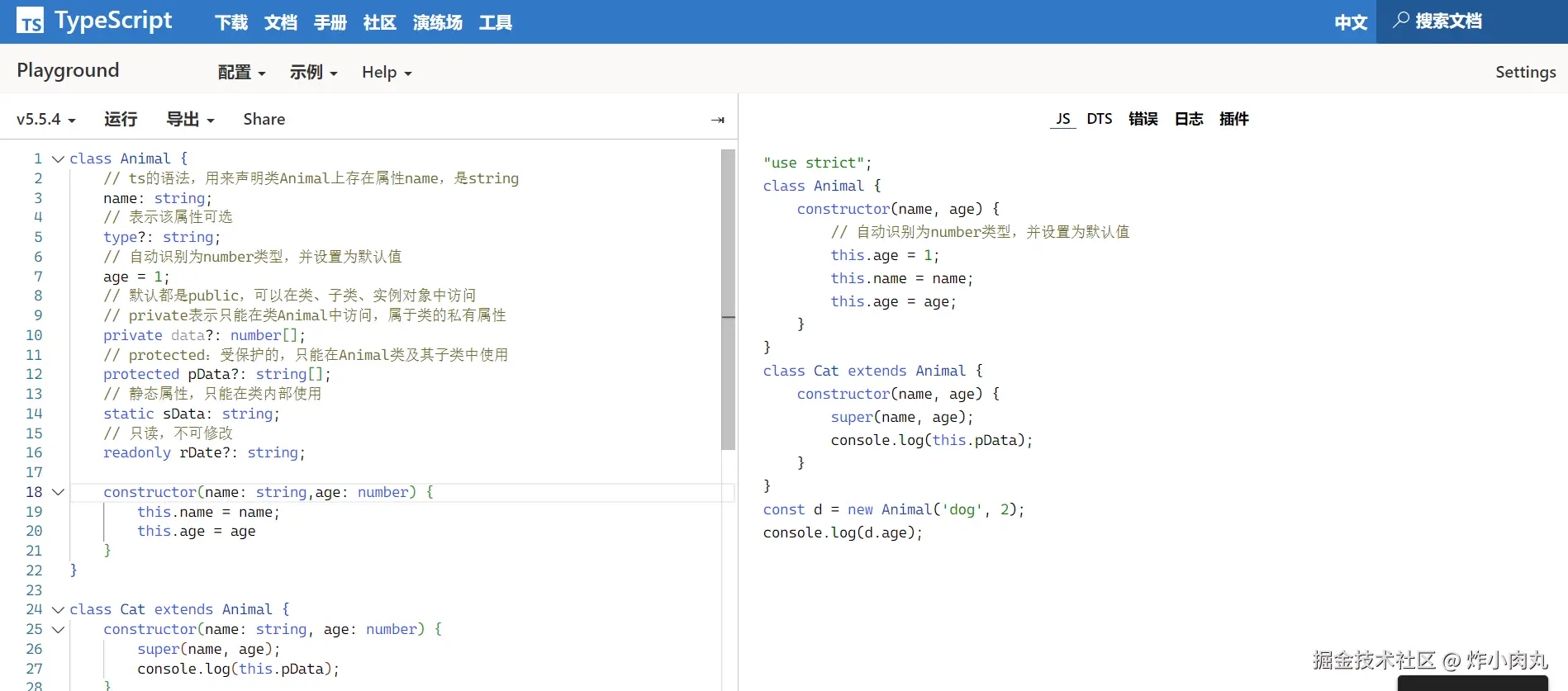This screenshot has width=1568, height=691.
Task: Open the 演练场 playground nav item
Action: pos(438,22)
